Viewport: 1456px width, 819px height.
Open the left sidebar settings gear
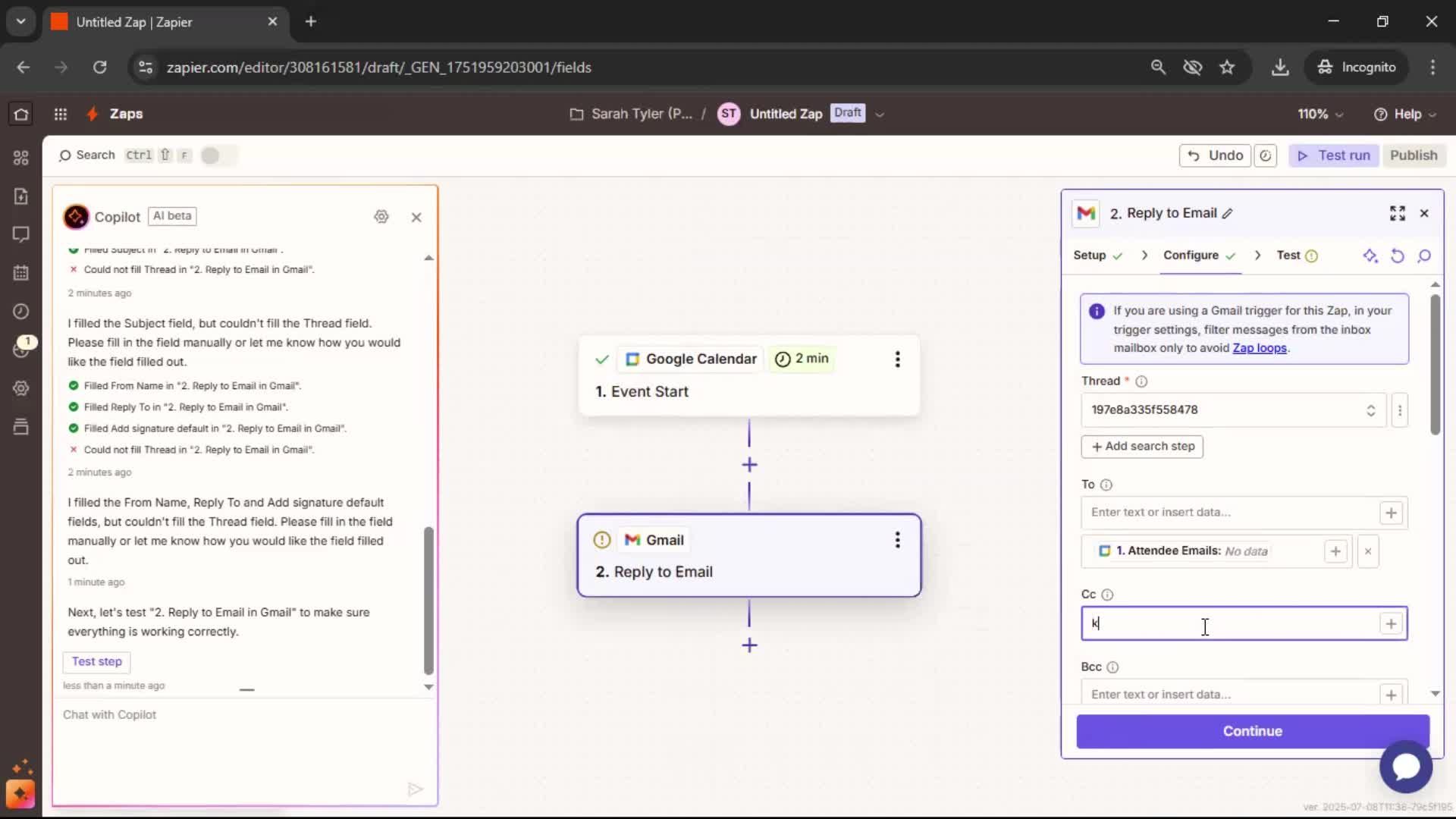[21, 388]
